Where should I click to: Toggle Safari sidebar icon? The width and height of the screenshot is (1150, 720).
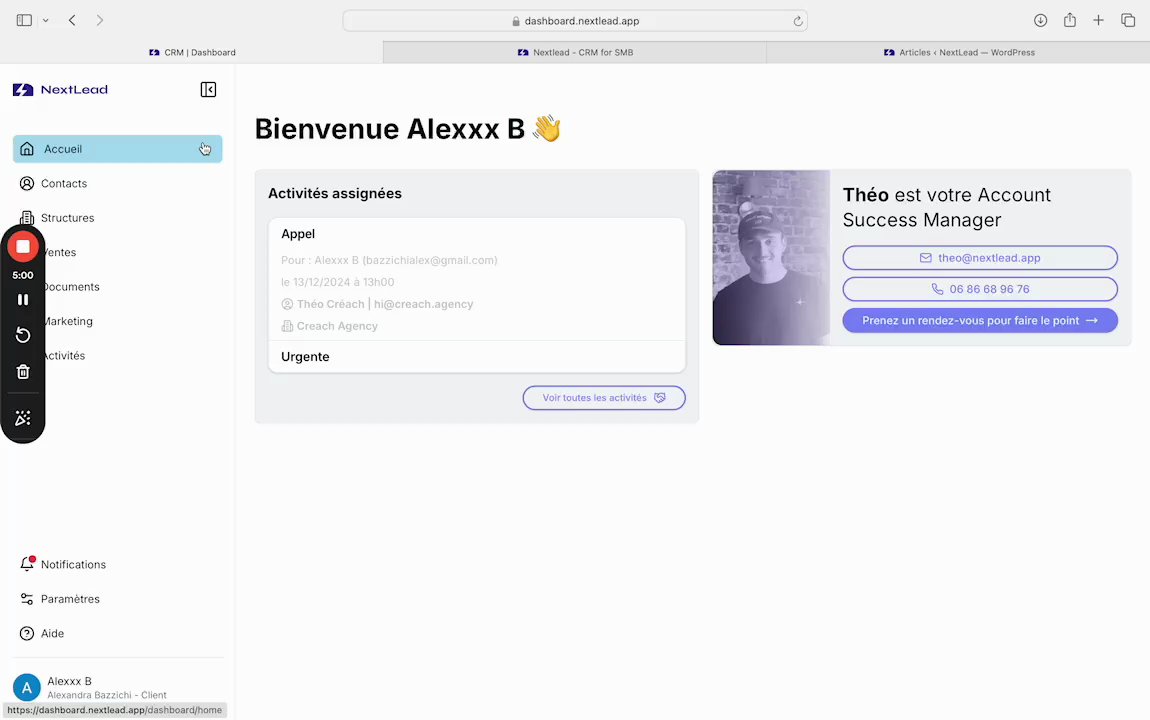tap(24, 21)
